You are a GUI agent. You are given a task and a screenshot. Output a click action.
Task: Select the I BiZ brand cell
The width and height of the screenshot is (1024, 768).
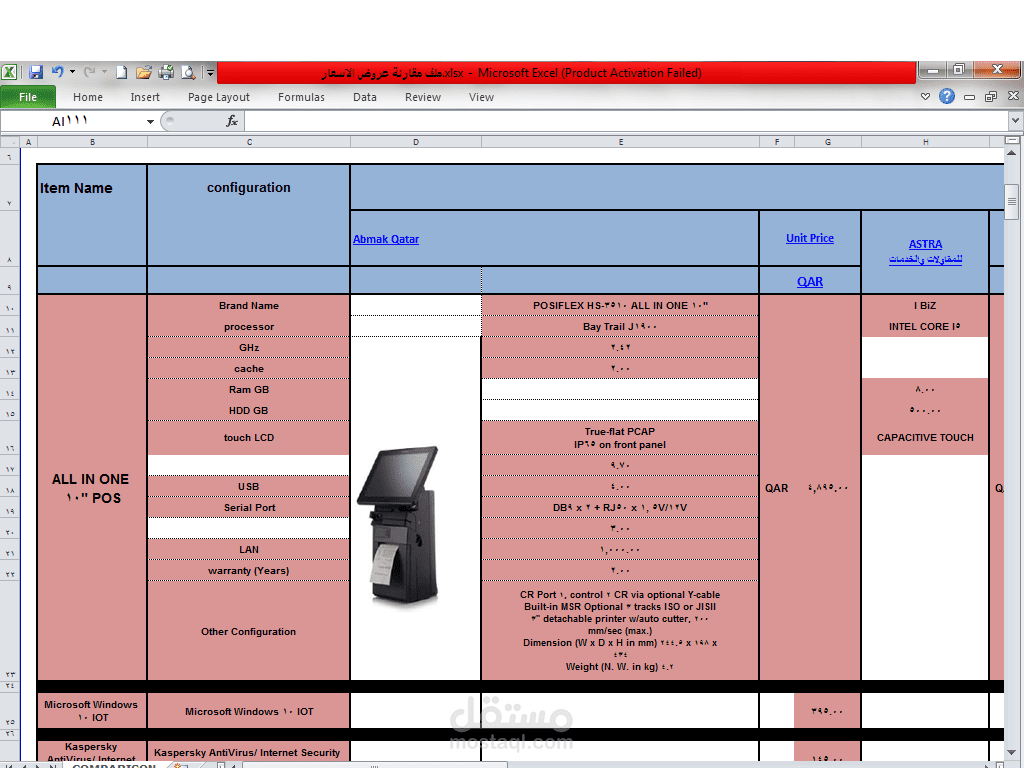pyautogui.click(x=925, y=306)
